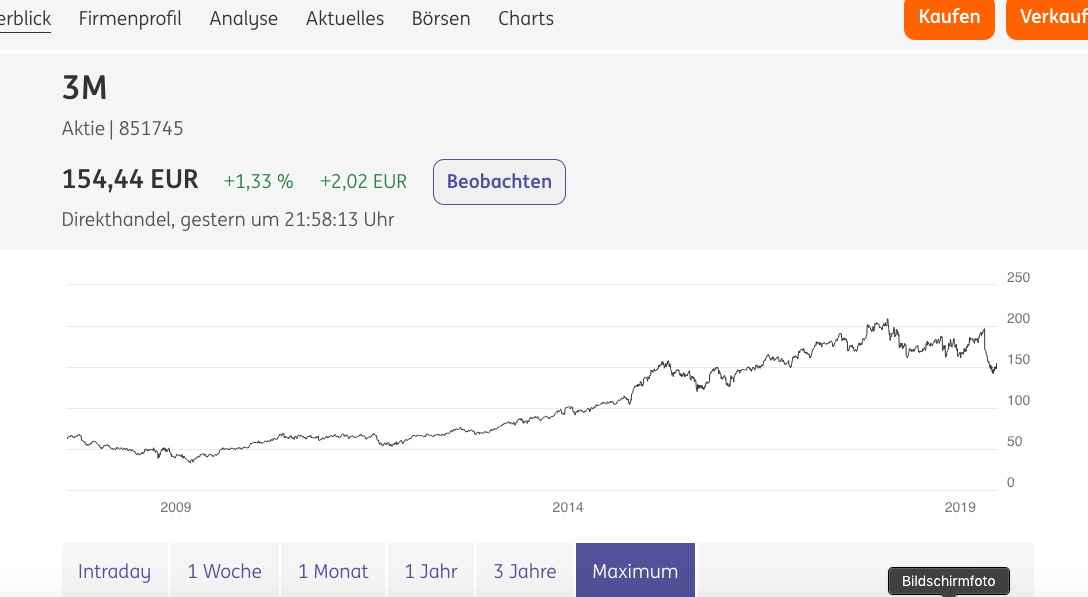Add 3M to watchlist via Beobachten

(499, 181)
